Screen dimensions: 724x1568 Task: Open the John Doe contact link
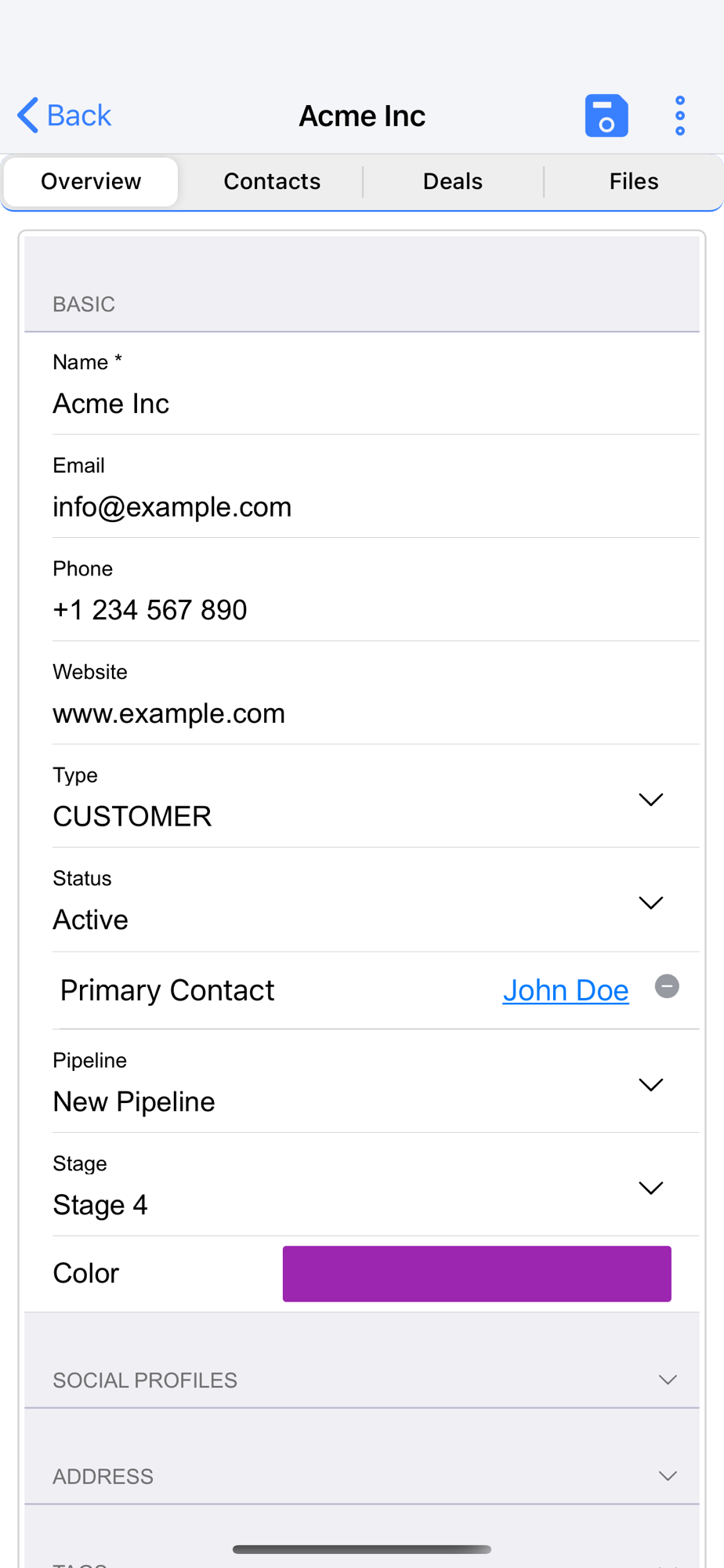566,990
